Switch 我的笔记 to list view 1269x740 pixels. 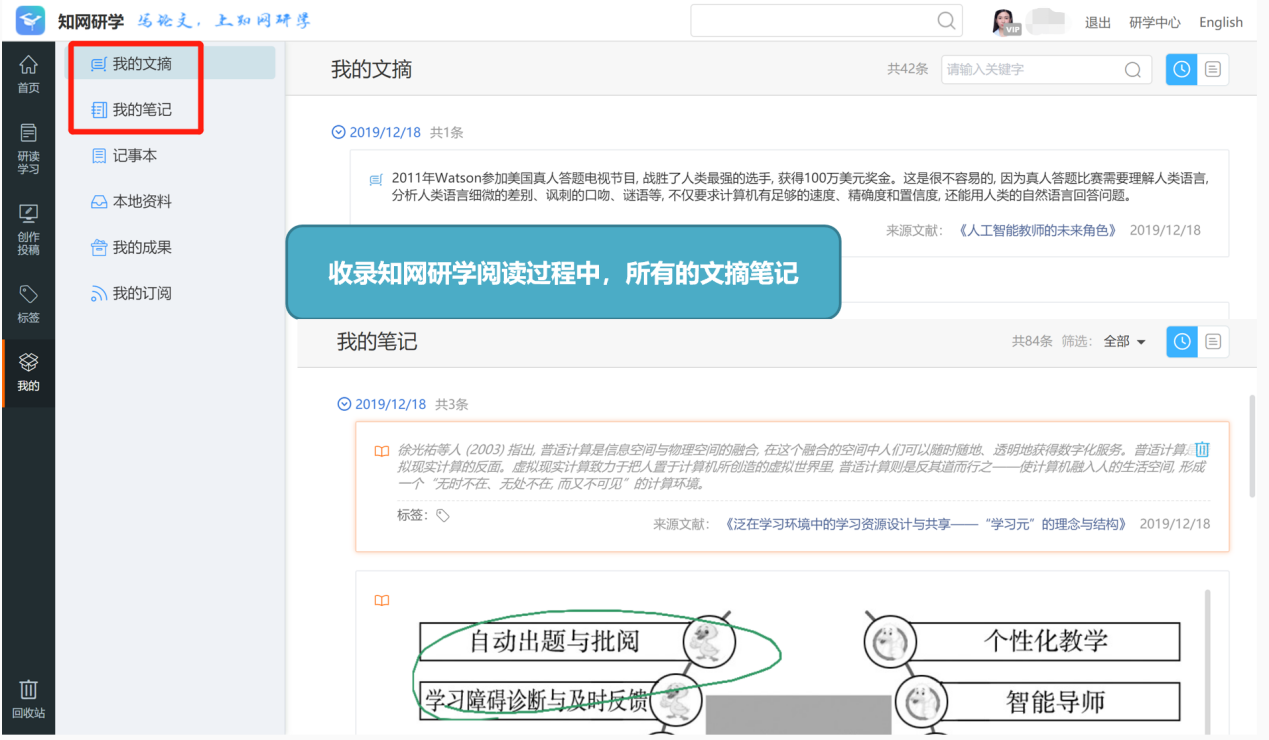pos(1213,341)
